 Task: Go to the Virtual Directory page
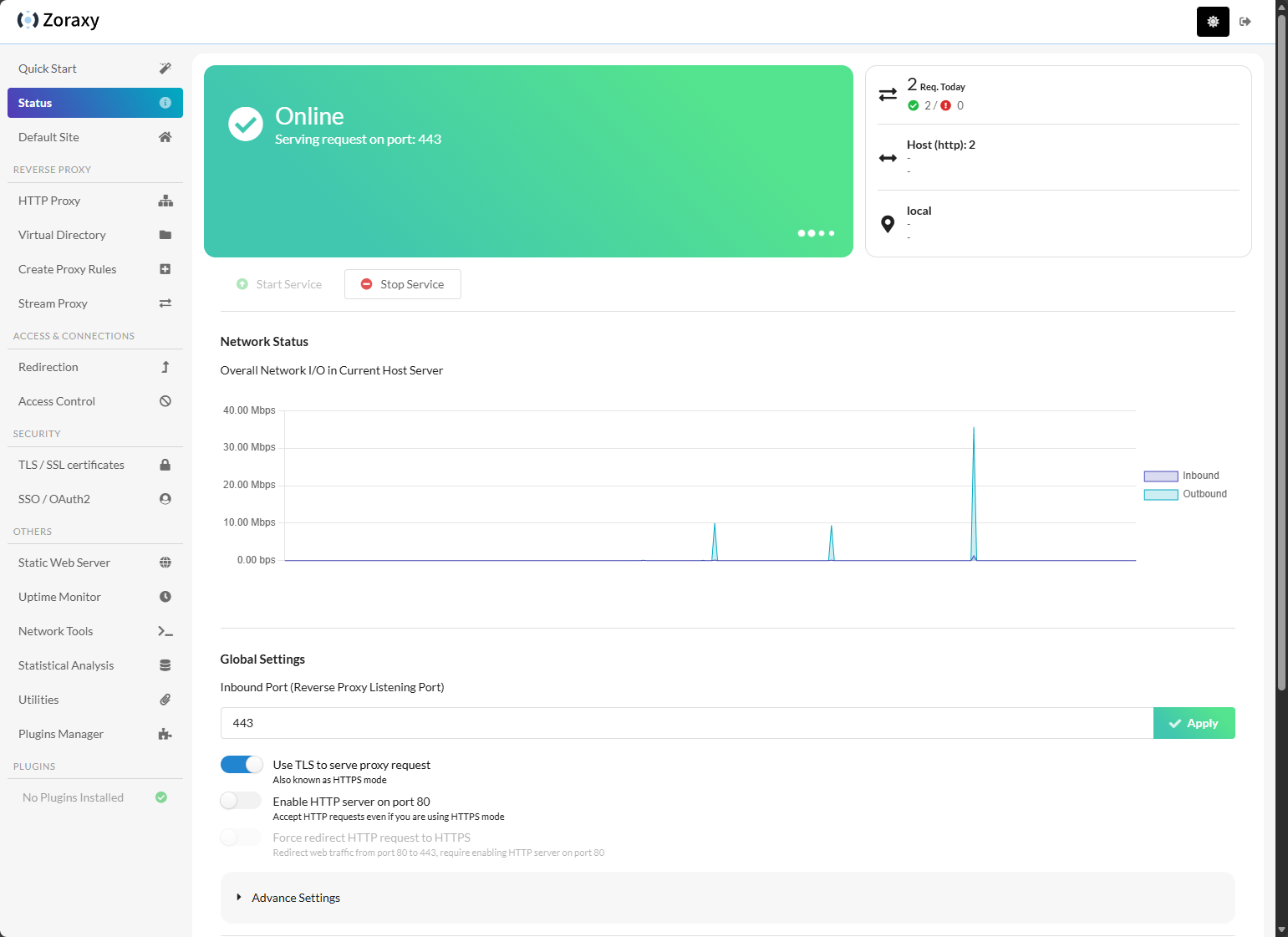(95, 235)
